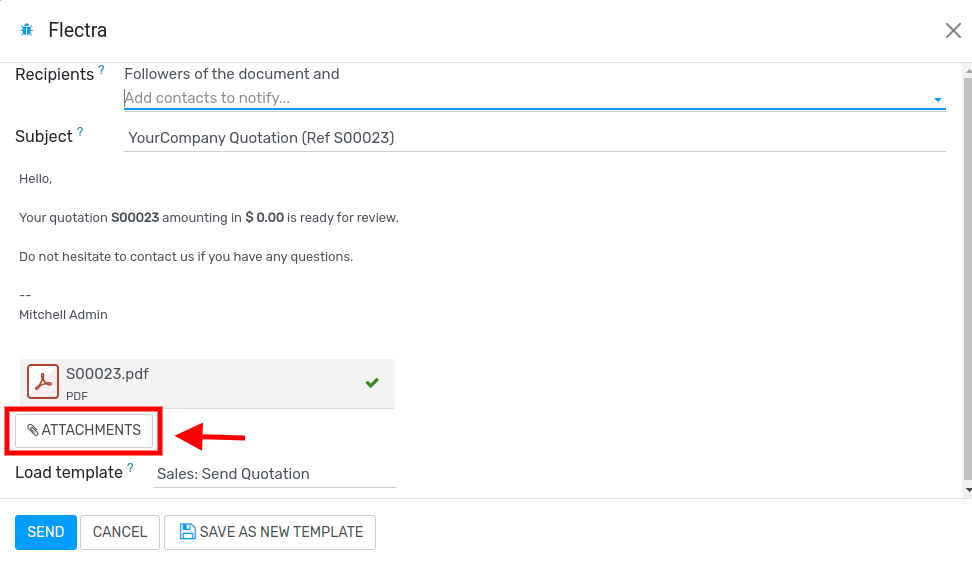Close the Flectra dialog with the X
Screen dimensions: 972x562
tap(953, 31)
